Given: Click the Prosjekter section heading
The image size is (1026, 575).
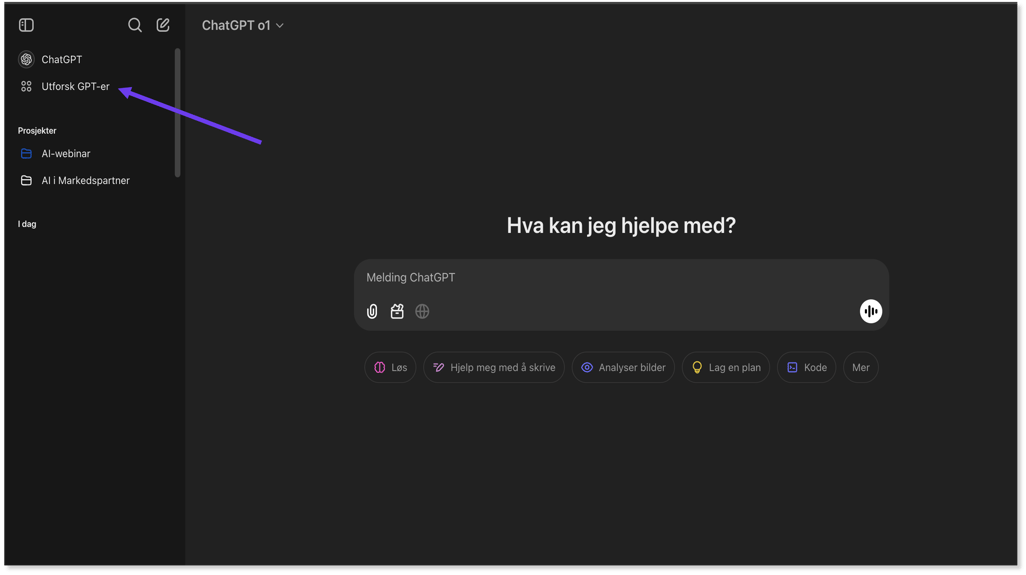Looking at the screenshot, I should 37,131.
